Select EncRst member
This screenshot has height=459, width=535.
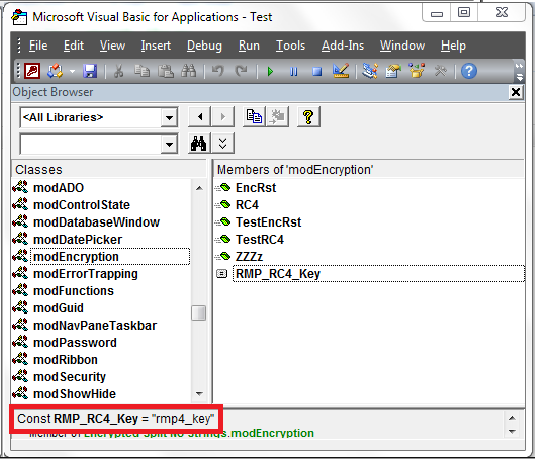coord(256,188)
